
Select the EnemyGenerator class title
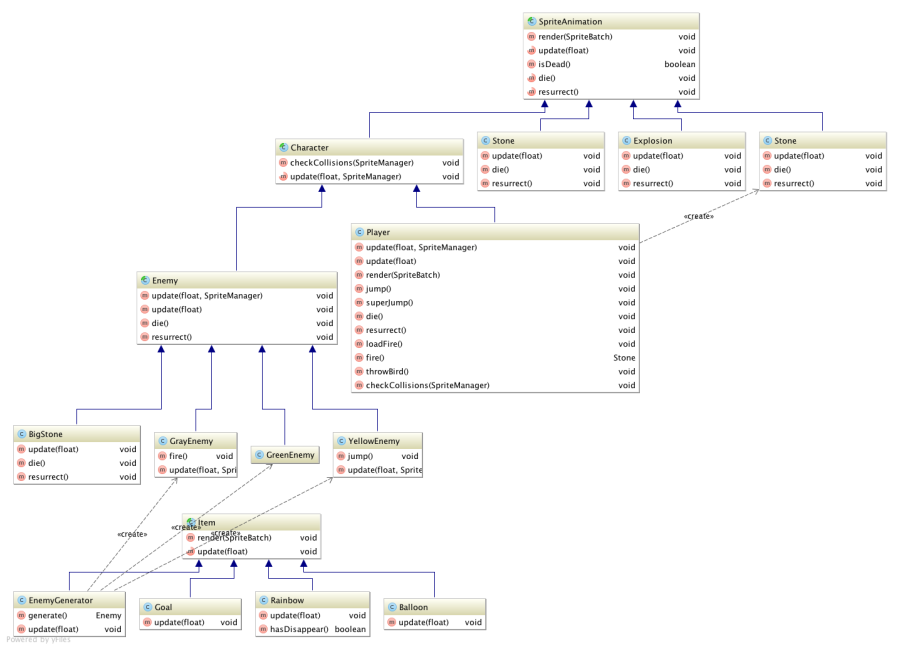60,600
